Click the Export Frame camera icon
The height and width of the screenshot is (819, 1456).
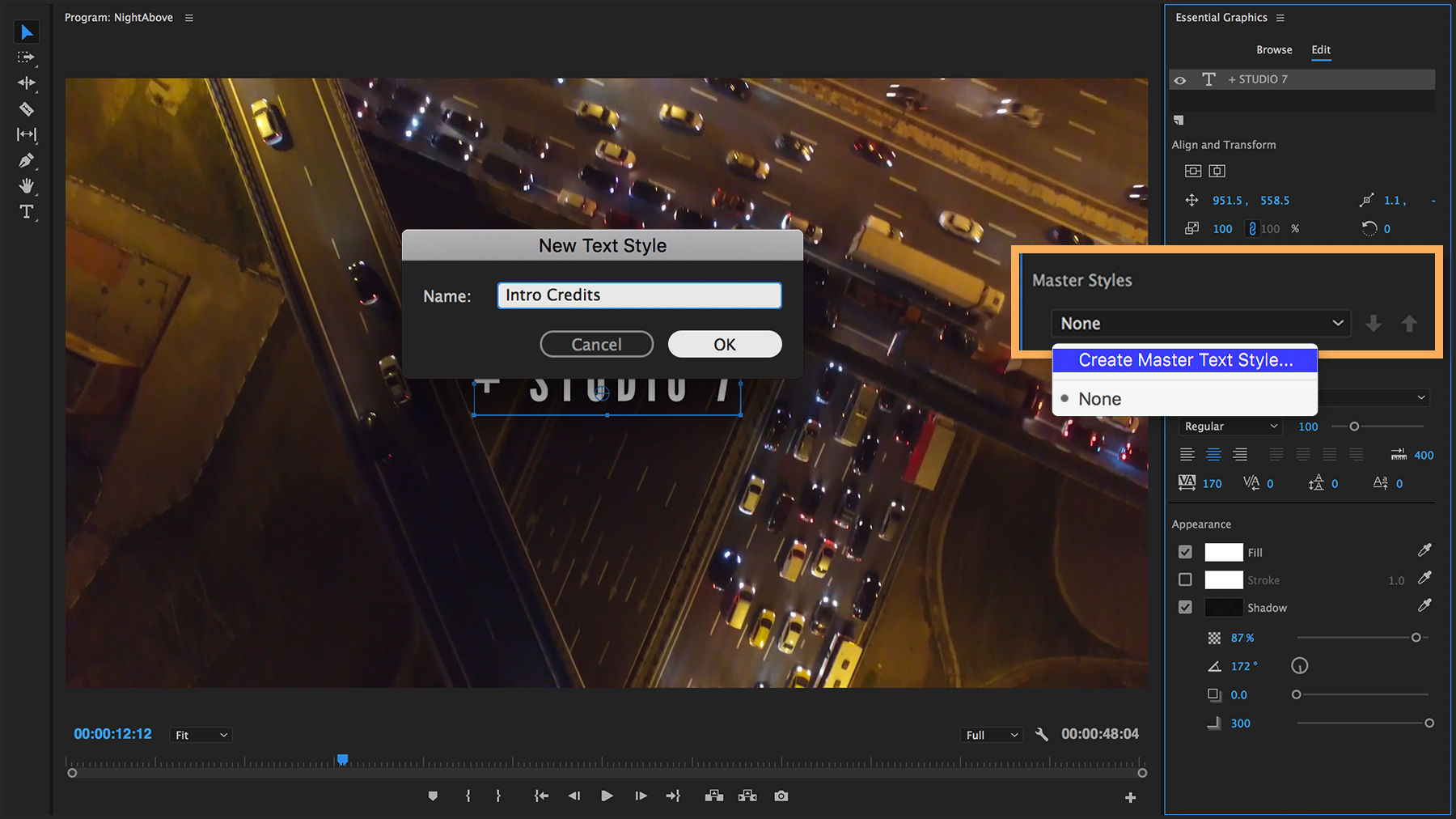(x=781, y=796)
